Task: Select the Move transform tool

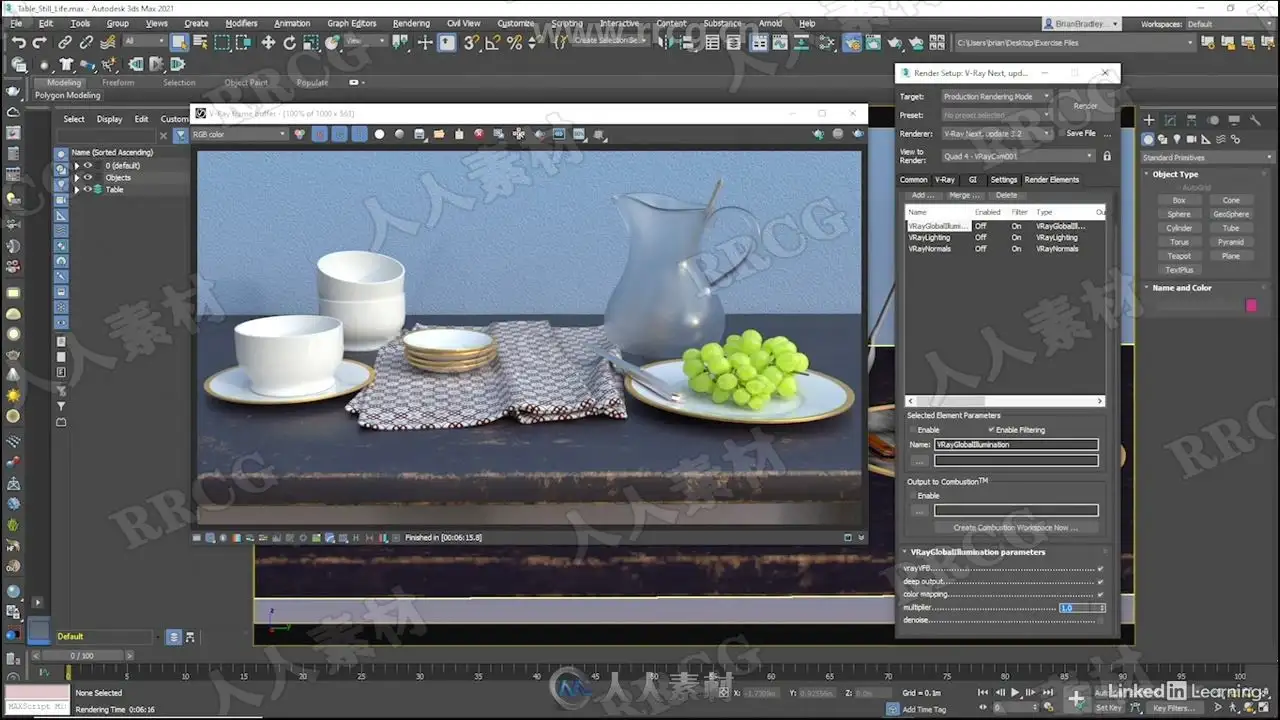Action: click(268, 42)
